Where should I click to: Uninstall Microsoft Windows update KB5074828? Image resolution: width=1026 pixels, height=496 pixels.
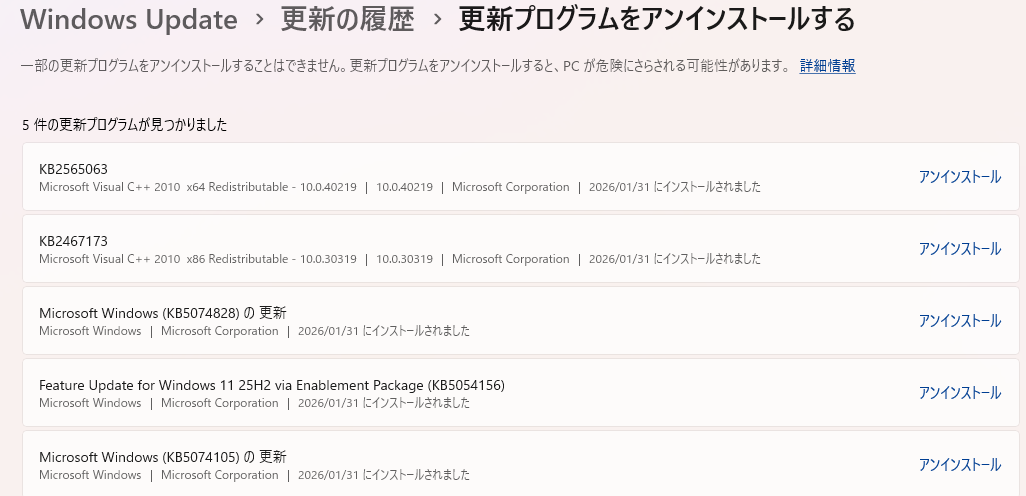point(959,321)
